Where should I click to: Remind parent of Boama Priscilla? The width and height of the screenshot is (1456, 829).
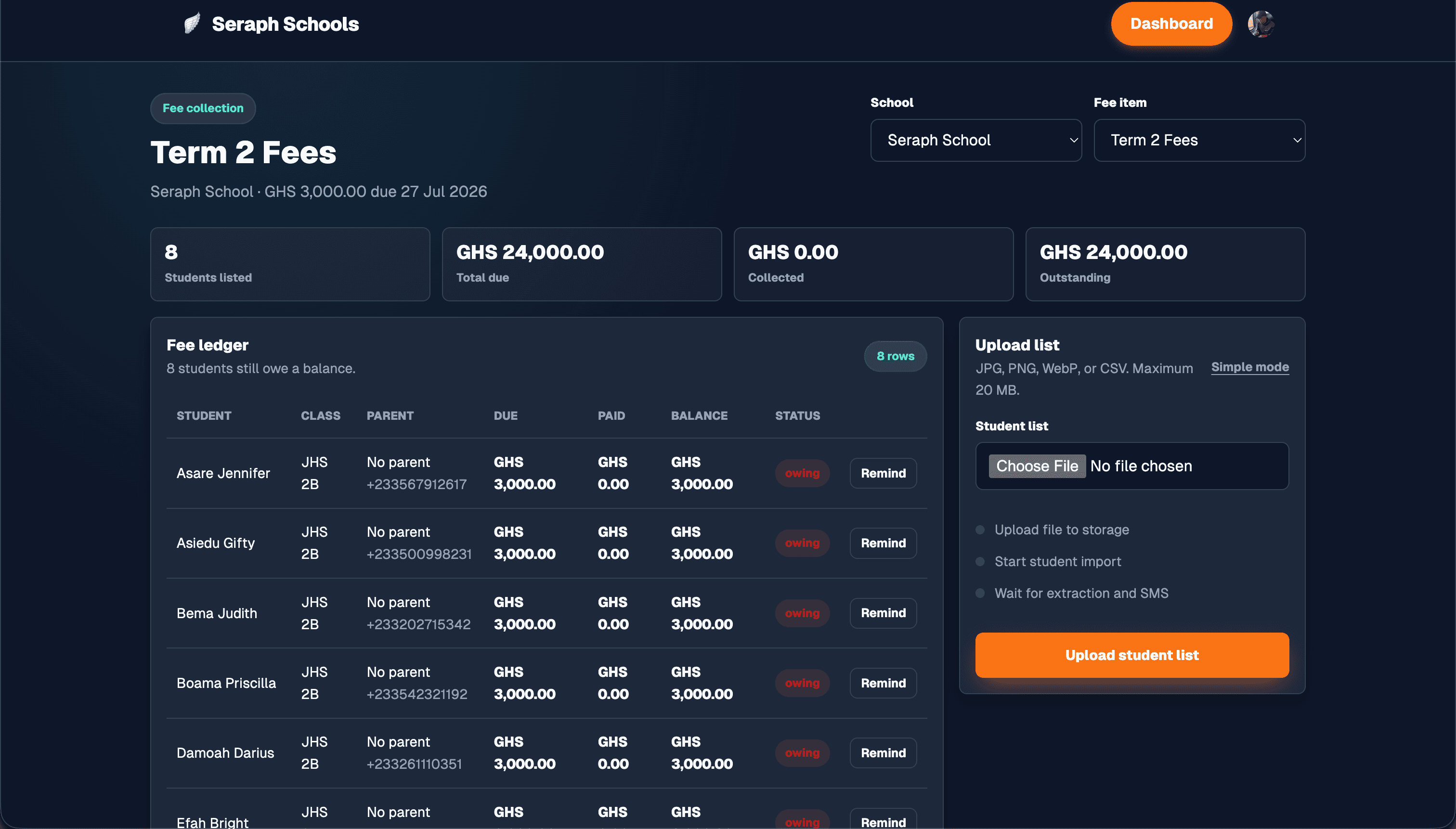pyautogui.click(x=883, y=683)
